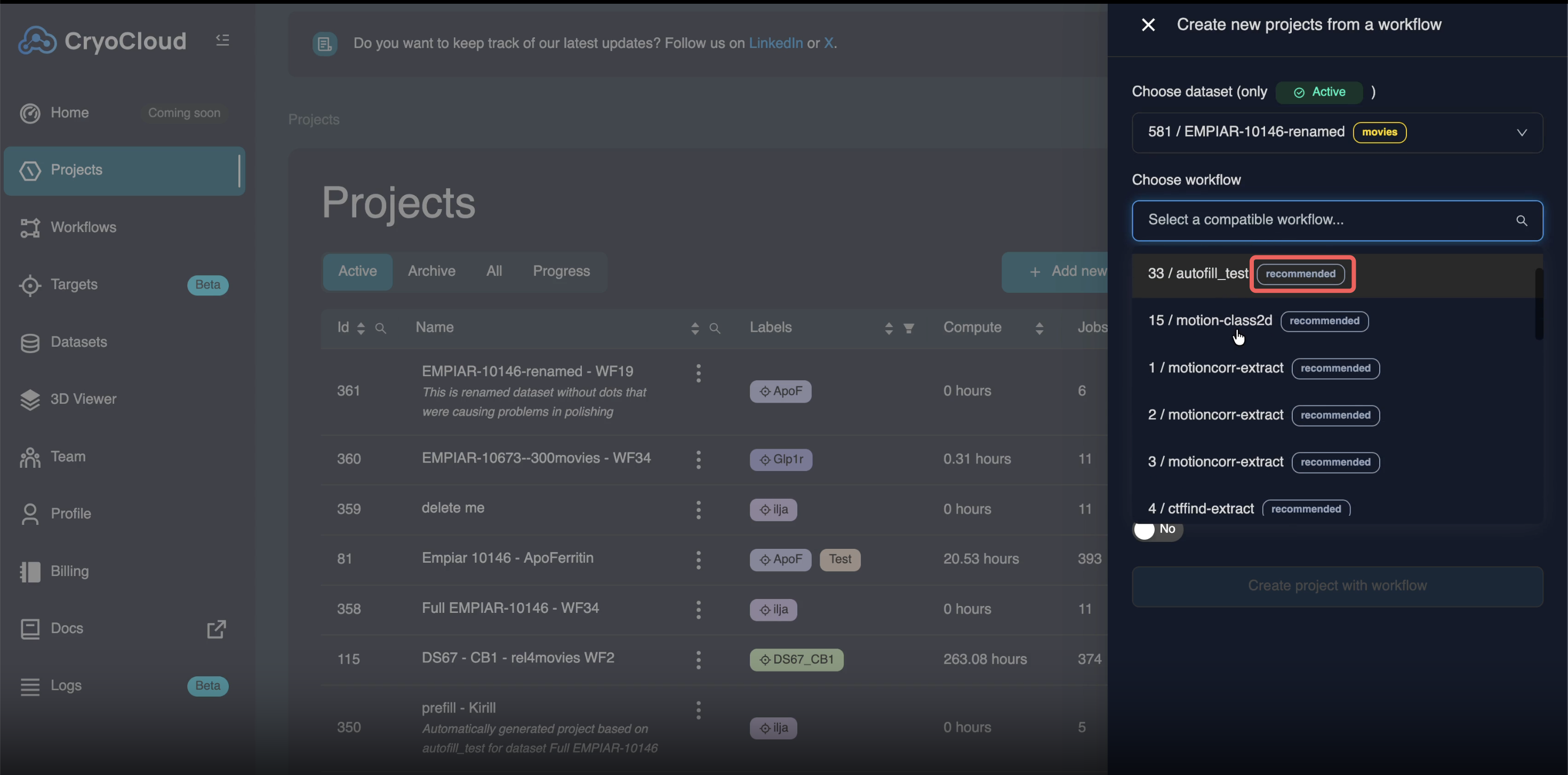
Task: Switch to the Archive tab
Action: point(431,271)
